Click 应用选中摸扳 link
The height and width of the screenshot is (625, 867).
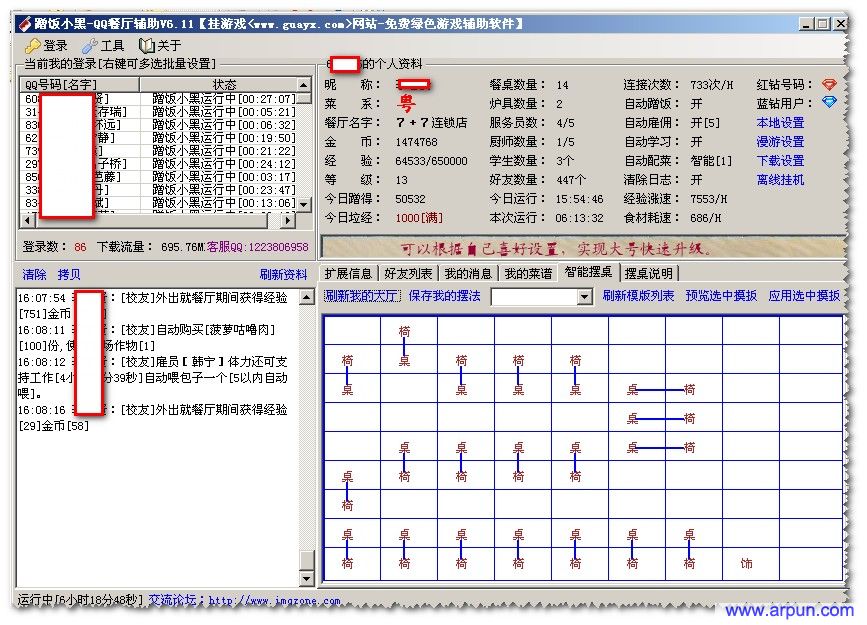(804, 296)
